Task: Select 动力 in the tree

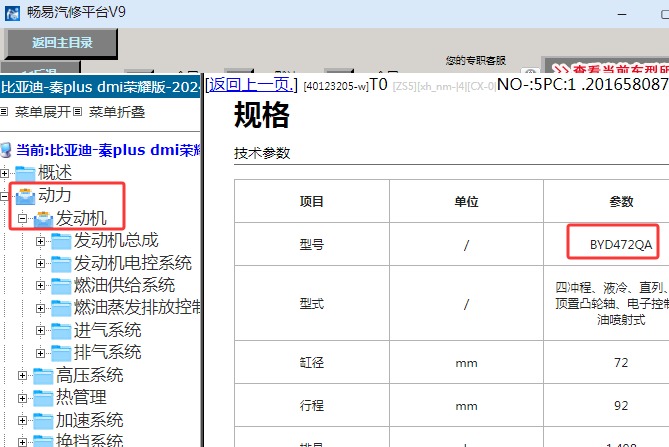Action: coord(55,195)
